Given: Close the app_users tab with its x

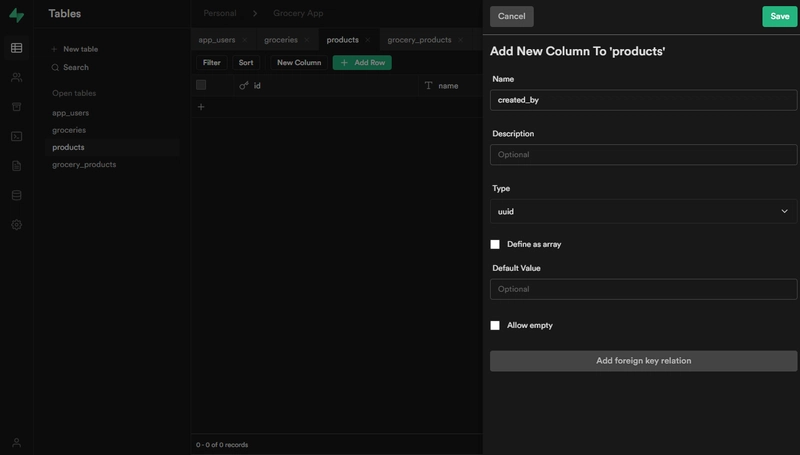Looking at the screenshot, I should (244, 40).
